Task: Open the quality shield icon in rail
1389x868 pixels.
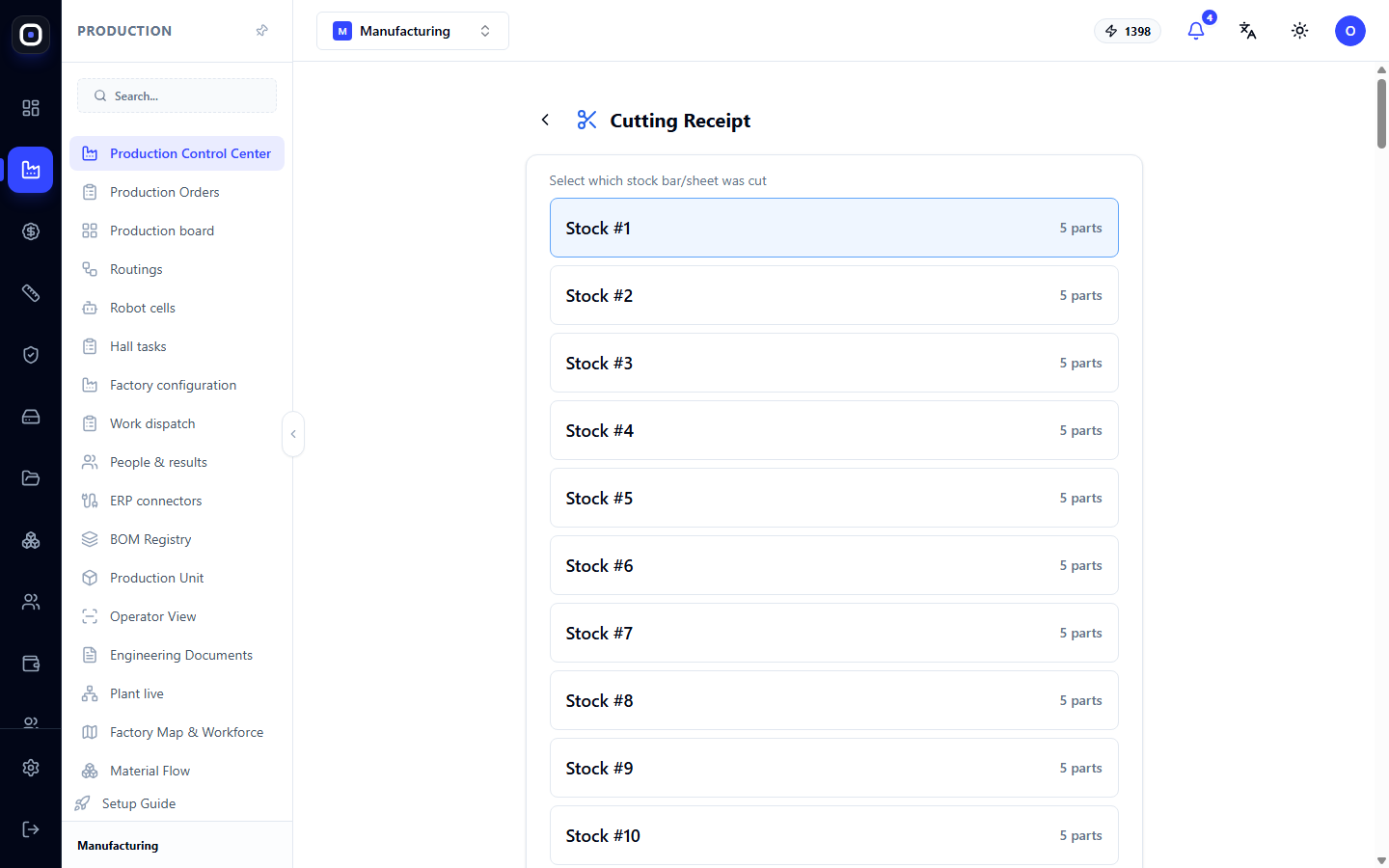Action: pos(31,355)
